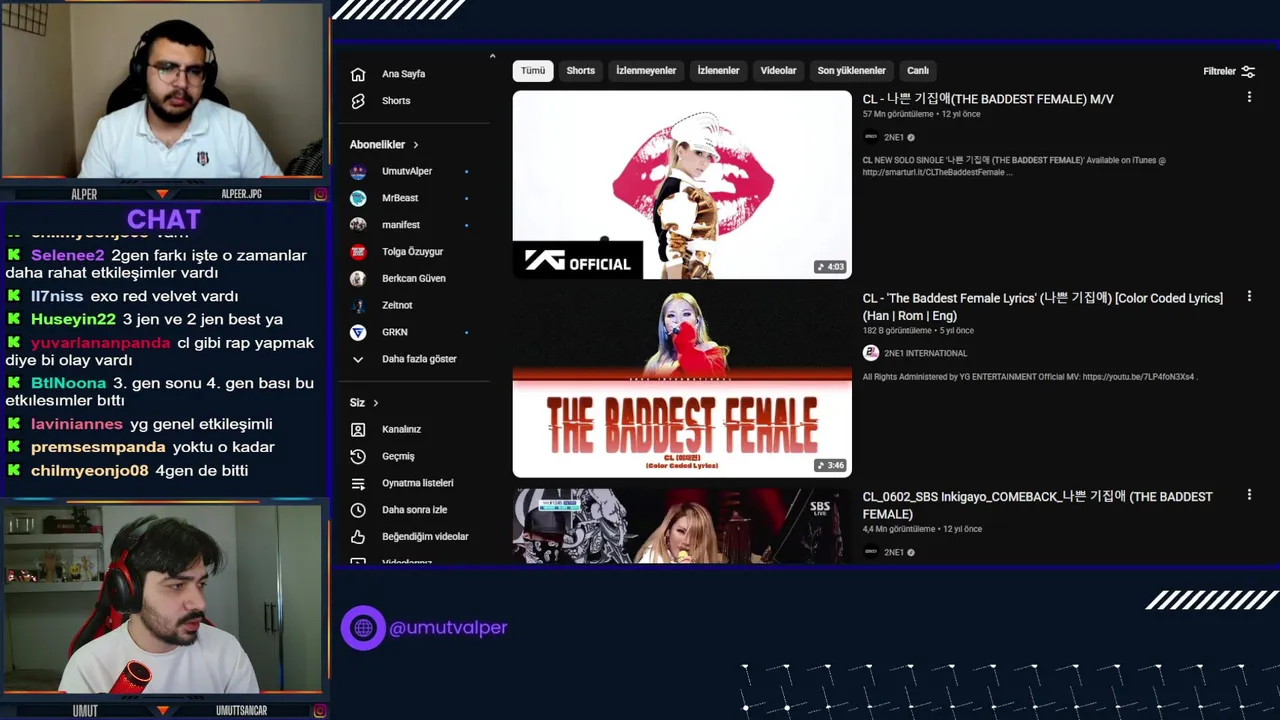Image resolution: width=1280 pixels, height=720 pixels.
Task: Open Geçmiş sidebar label
Action: (398, 456)
